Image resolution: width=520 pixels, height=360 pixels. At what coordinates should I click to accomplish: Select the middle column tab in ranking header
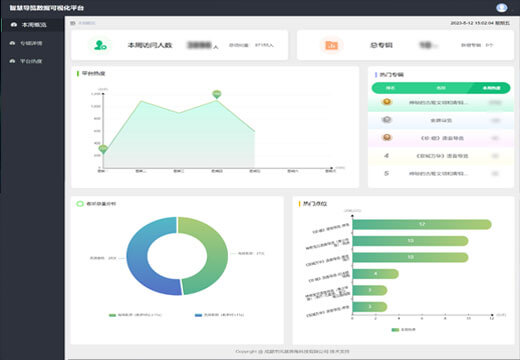441,88
